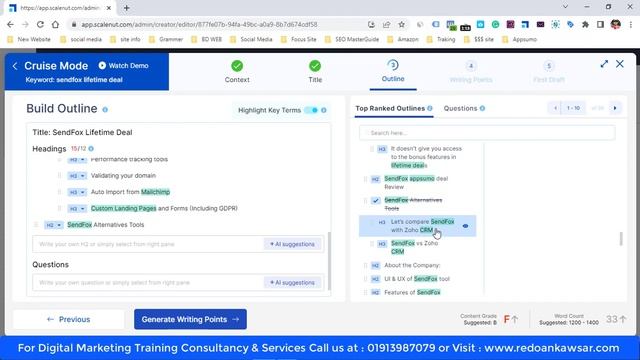Go to Context step

pos(237,71)
